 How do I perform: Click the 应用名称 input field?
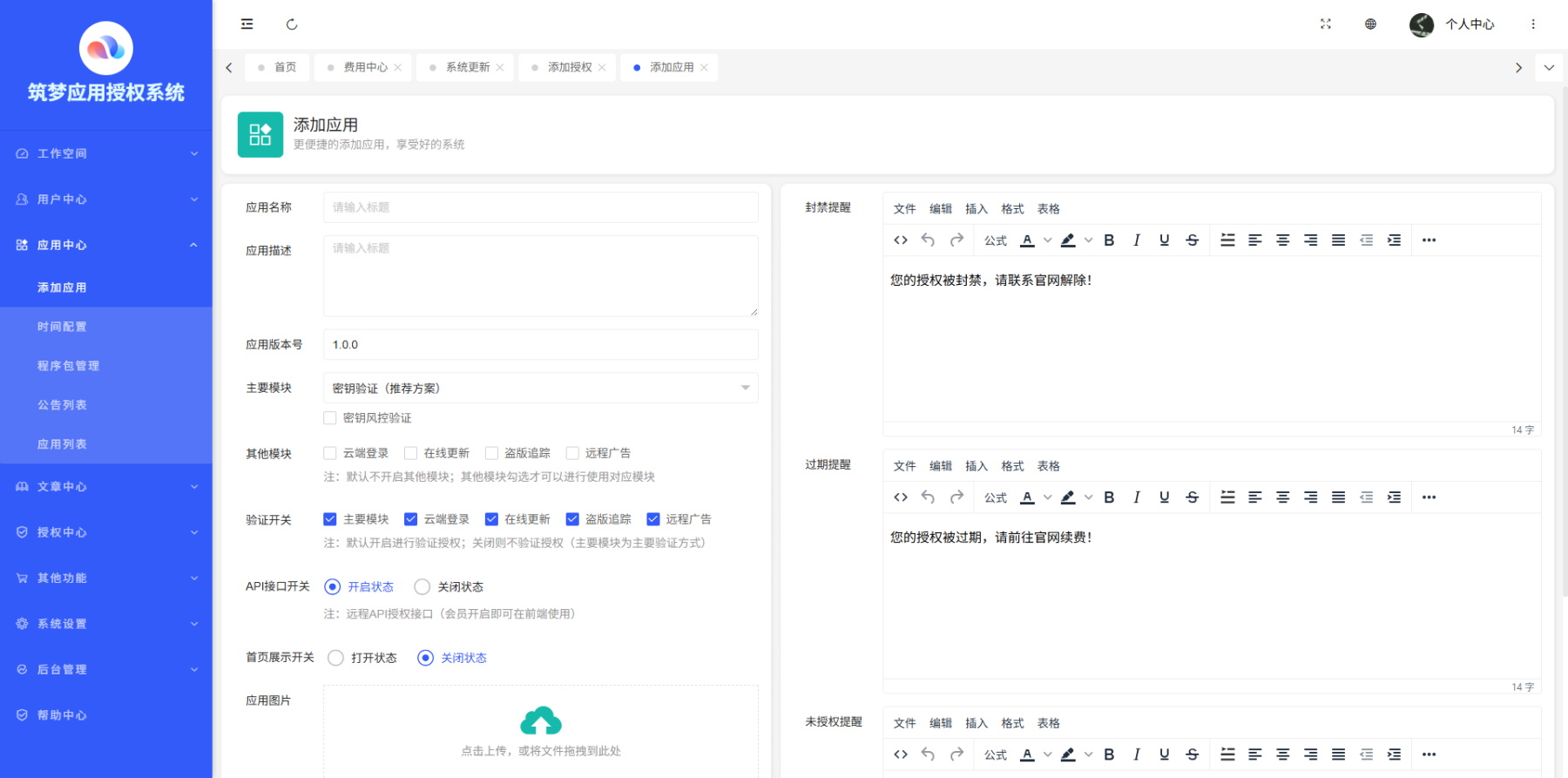click(540, 207)
